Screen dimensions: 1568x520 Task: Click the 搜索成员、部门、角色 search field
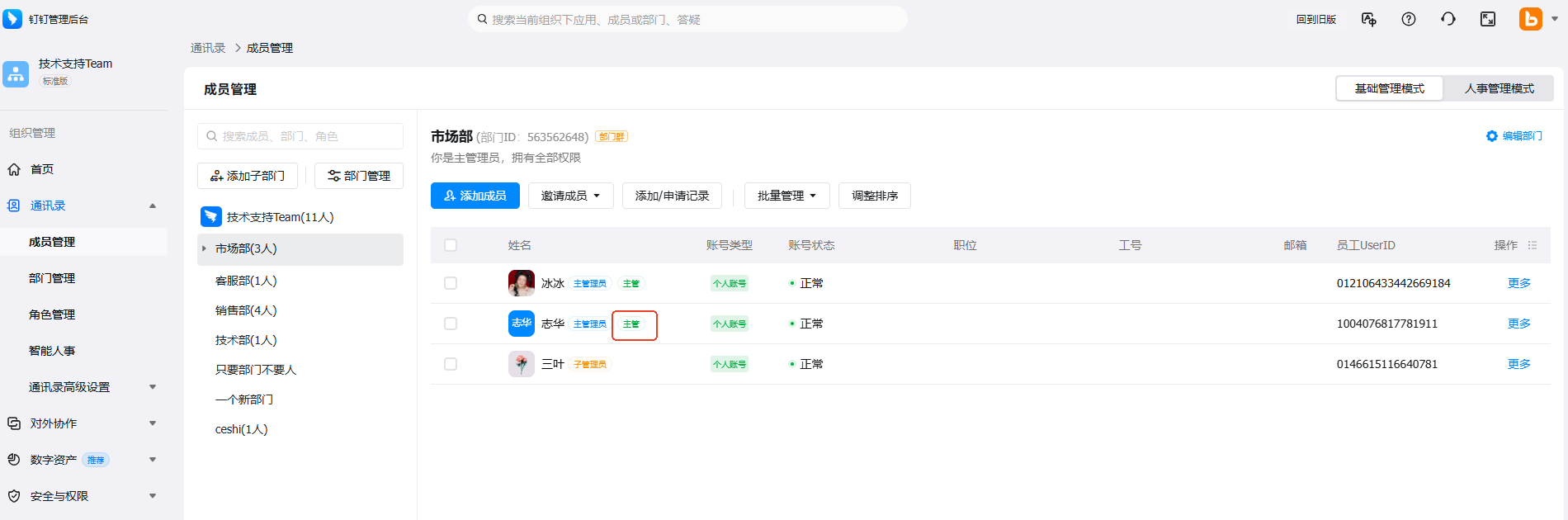point(300,136)
